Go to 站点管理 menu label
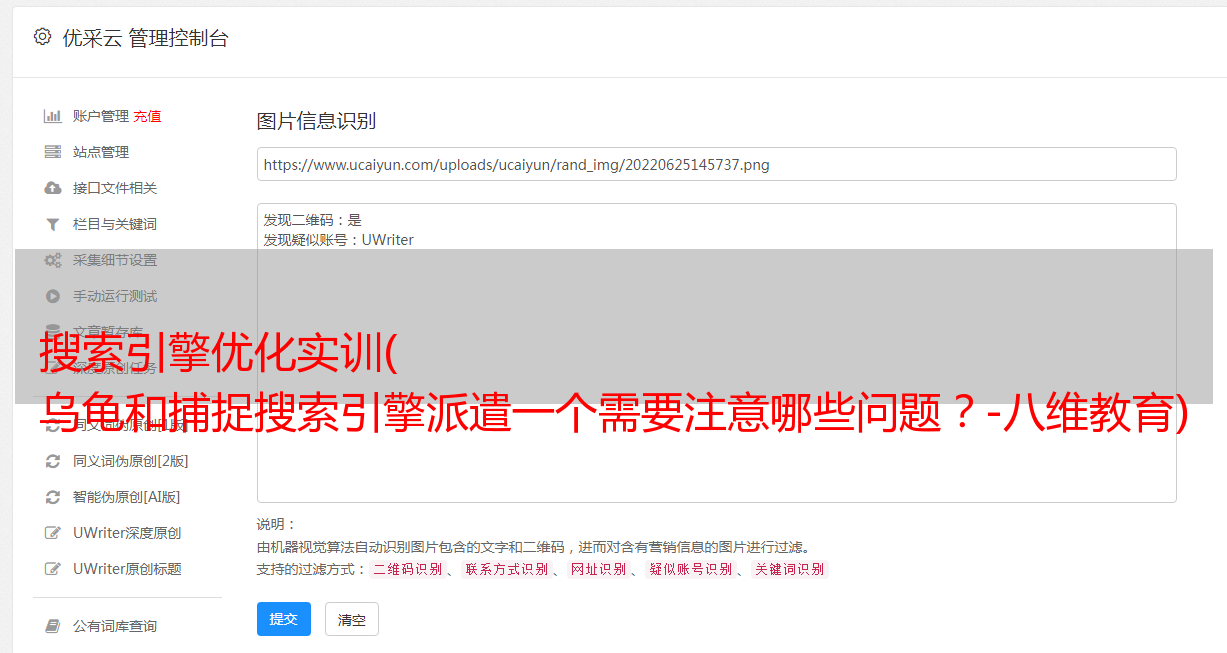Image resolution: width=1227 pixels, height=653 pixels. [101, 152]
